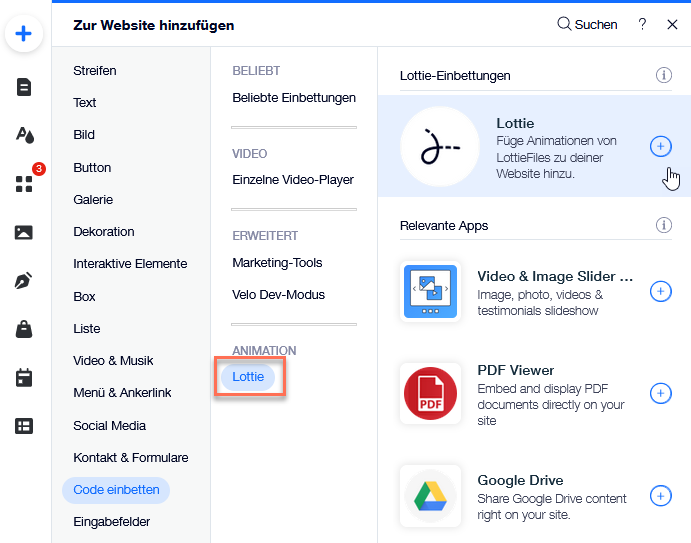Select highlighted Code einbetten category
Viewport: 691px width, 543px height.
(x=116, y=490)
